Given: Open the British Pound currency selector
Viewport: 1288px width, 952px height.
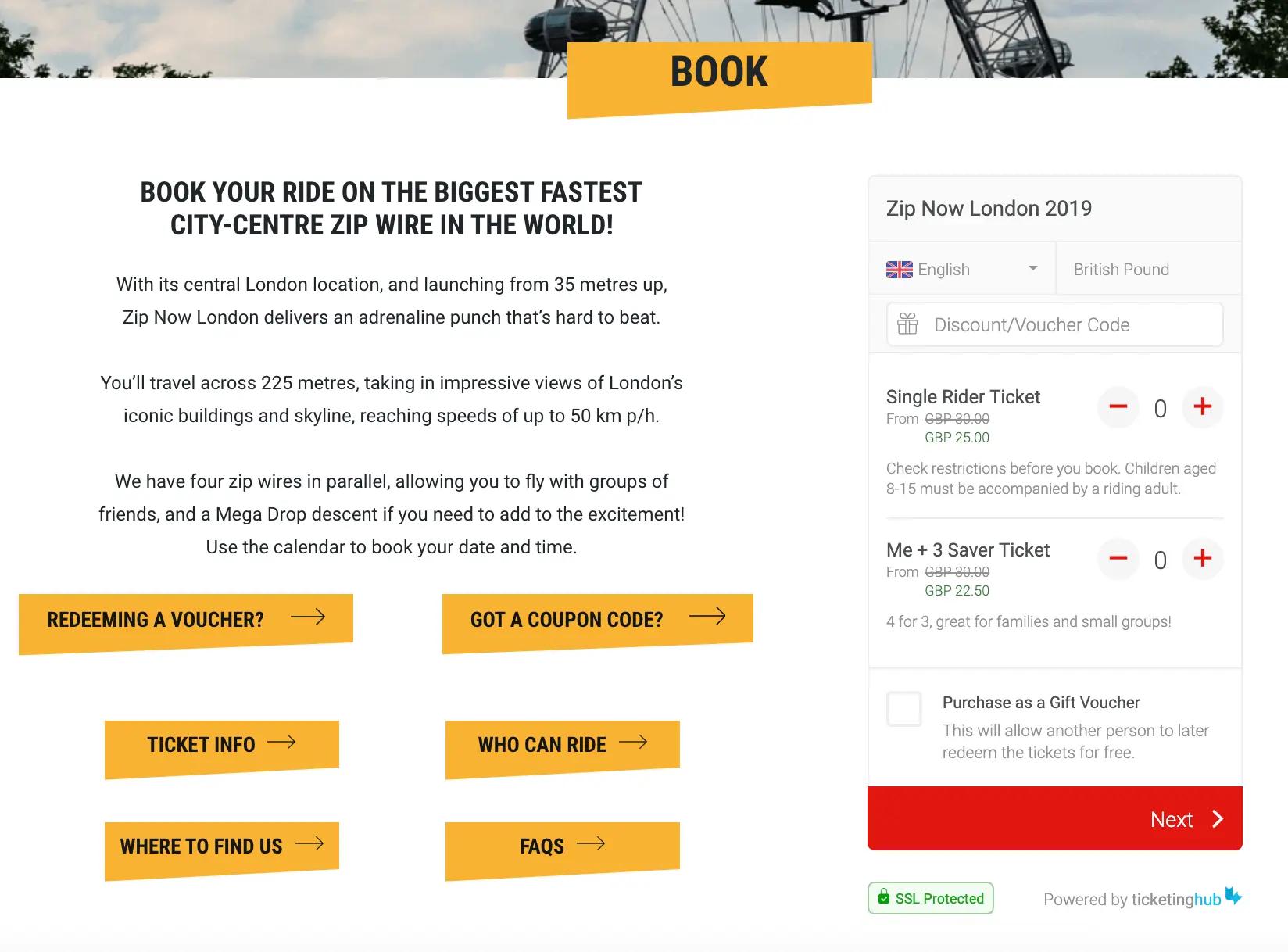Looking at the screenshot, I should point(1148,269).
